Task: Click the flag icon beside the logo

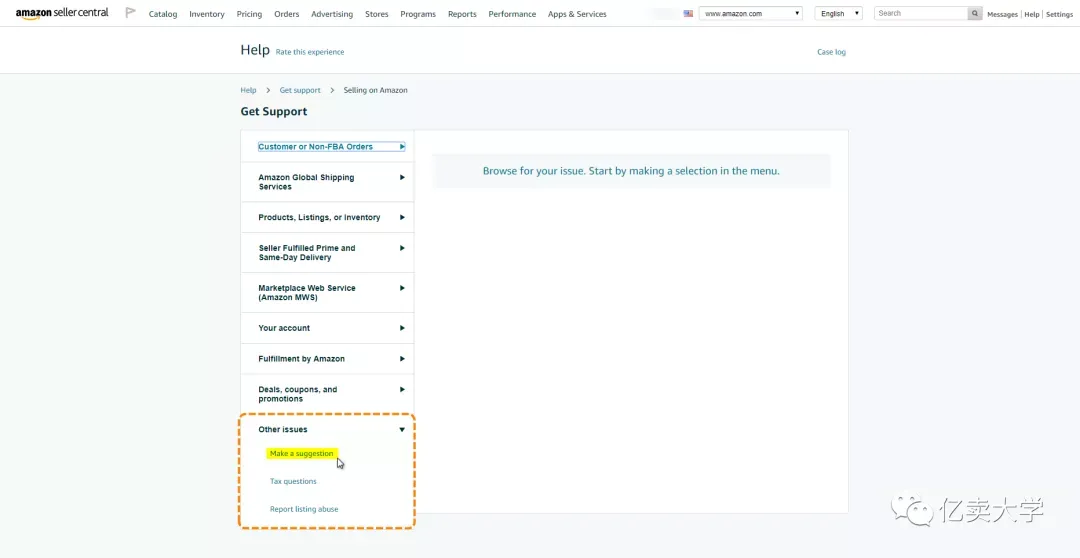Action: tap(130, 13)
